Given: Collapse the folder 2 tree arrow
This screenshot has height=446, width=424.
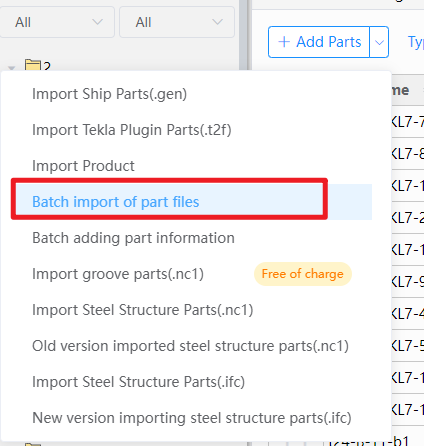Looking at the screenshot, I should pos(12,68).
